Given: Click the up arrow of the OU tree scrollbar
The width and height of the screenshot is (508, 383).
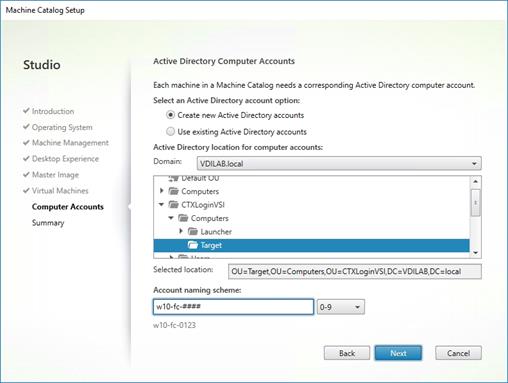Looking at the screenshot, I should click(475, 182).
